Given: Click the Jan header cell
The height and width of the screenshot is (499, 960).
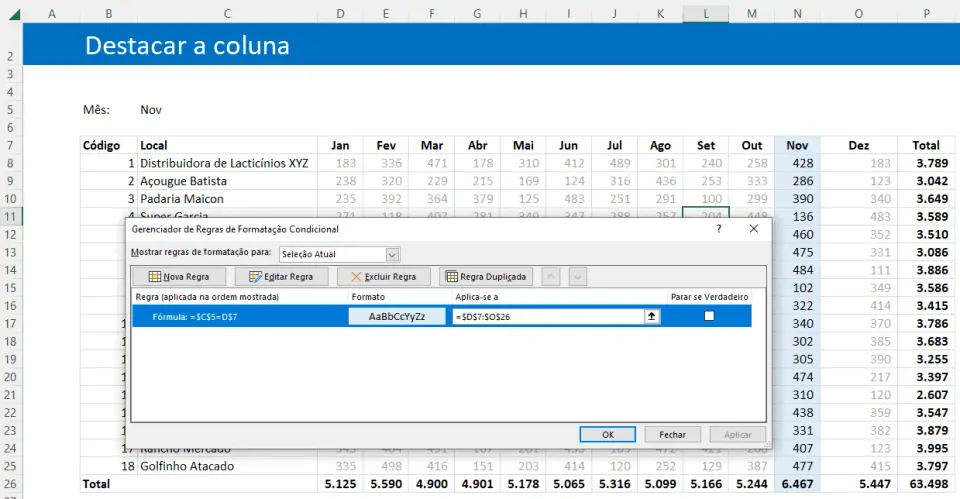Looking at the screenshot, I should (340, 145).
